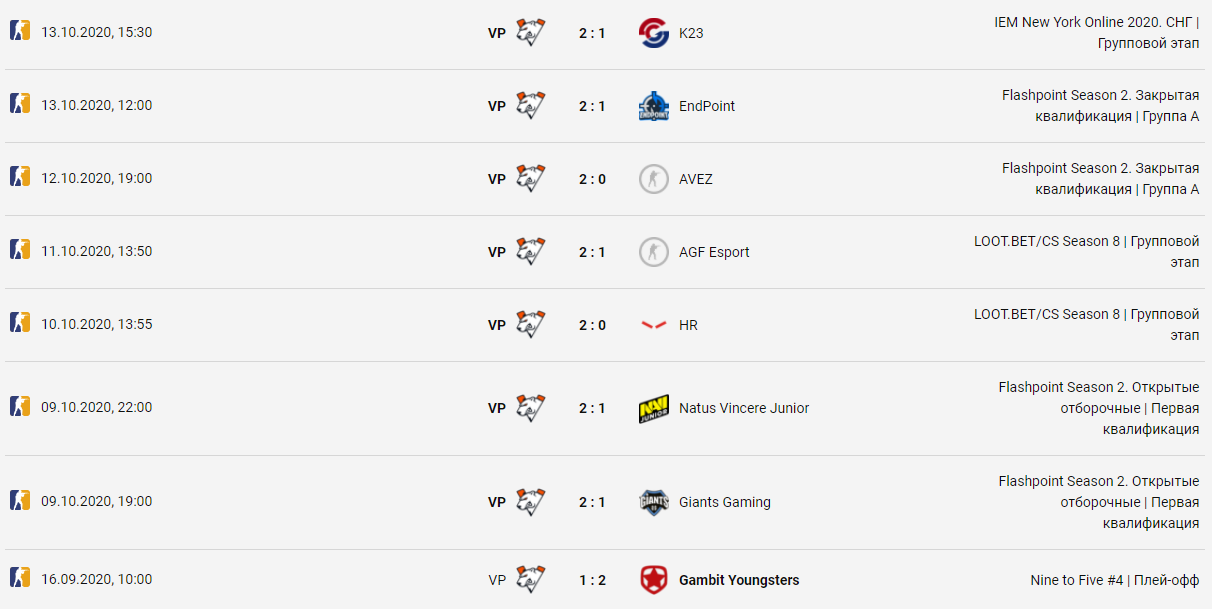This screenshot has width=1212, height=609.
Task: Click the HR red team logo
Action: click(653, 325)
